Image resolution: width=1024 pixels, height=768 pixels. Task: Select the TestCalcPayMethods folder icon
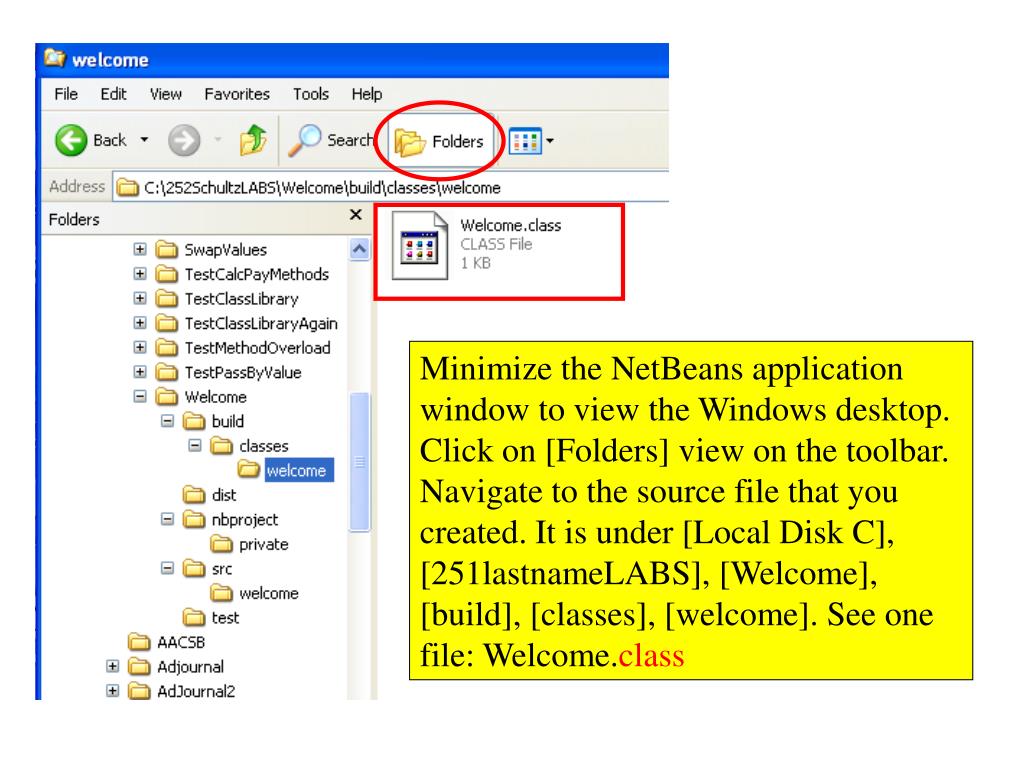(167, 274)
